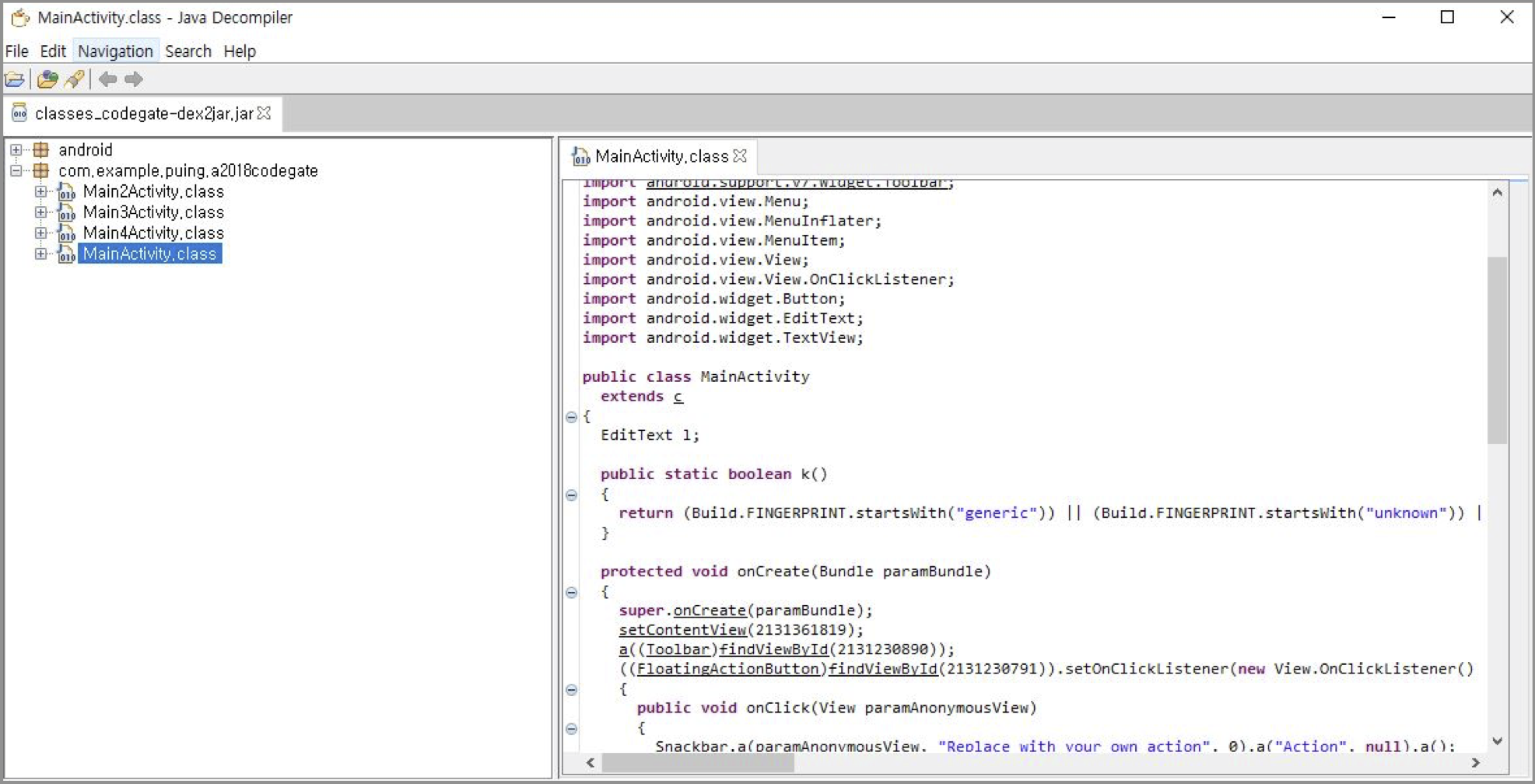The image size is (1535, 784).
Task: Collapse the MainActivity class body fold marker
Action: pyautogui.click(x=572, y=418)
